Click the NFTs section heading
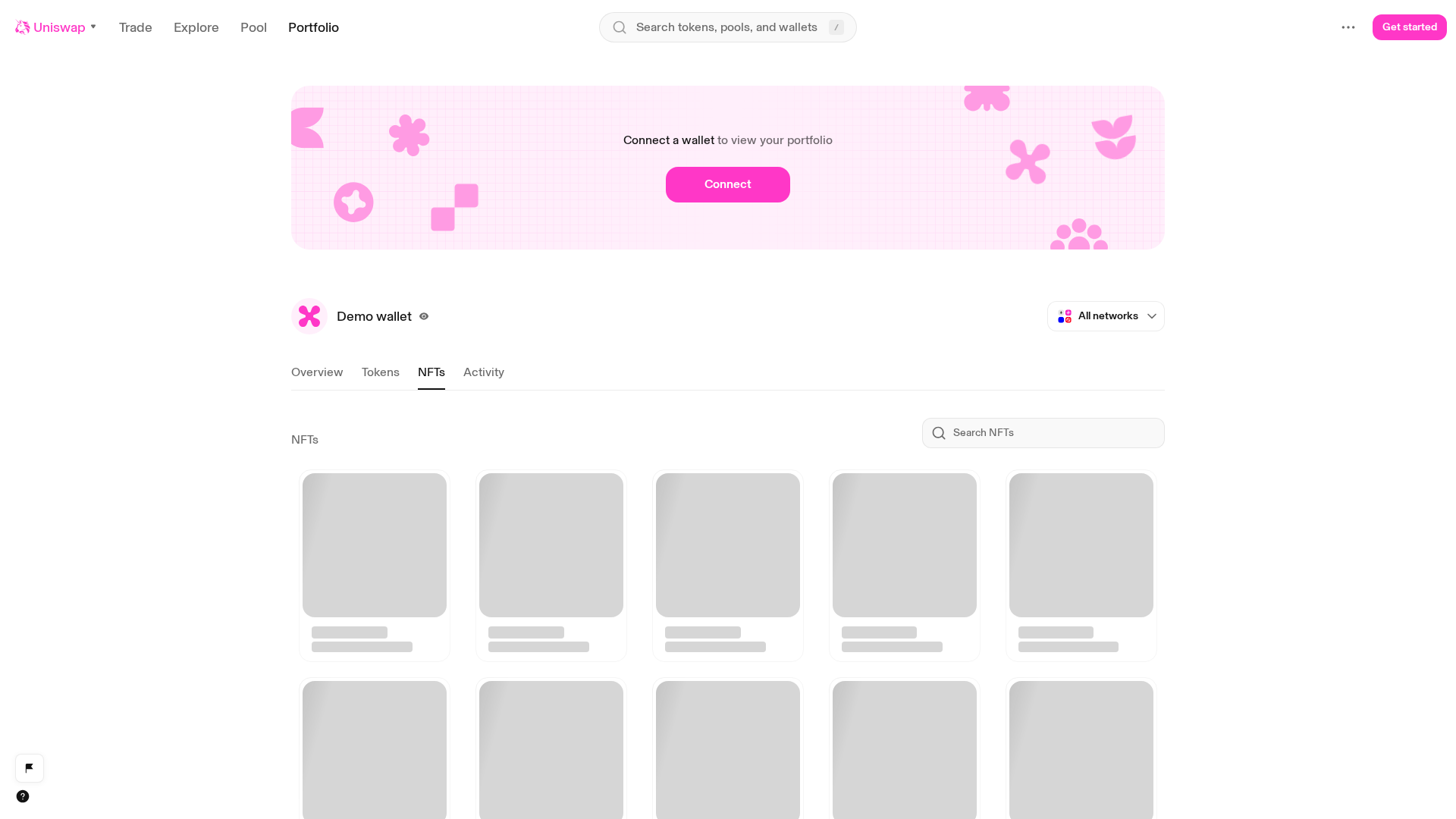Viewport: 1456px width, 819px height. 305,440
